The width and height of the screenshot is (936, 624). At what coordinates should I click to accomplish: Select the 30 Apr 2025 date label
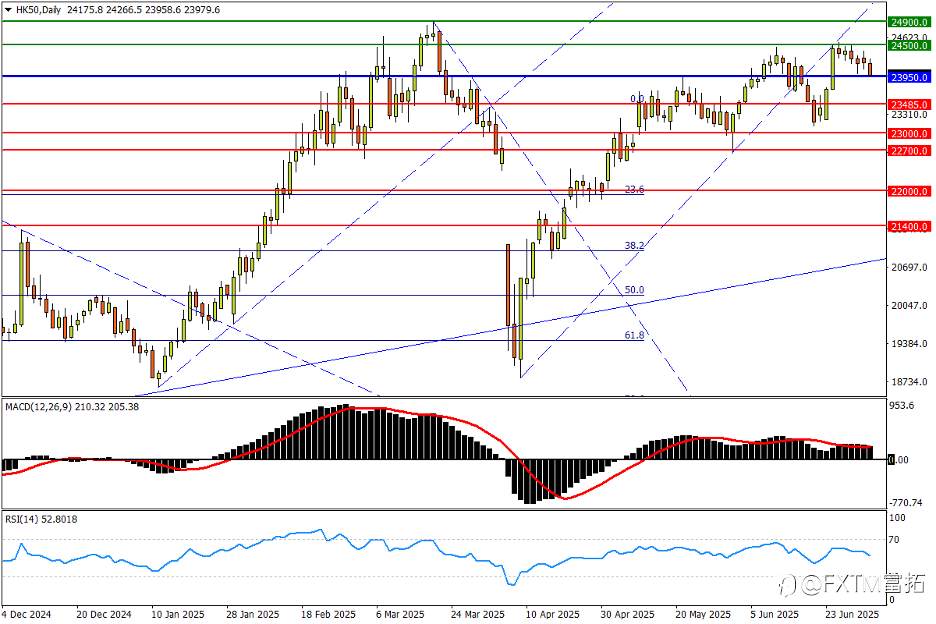point(627,614)
